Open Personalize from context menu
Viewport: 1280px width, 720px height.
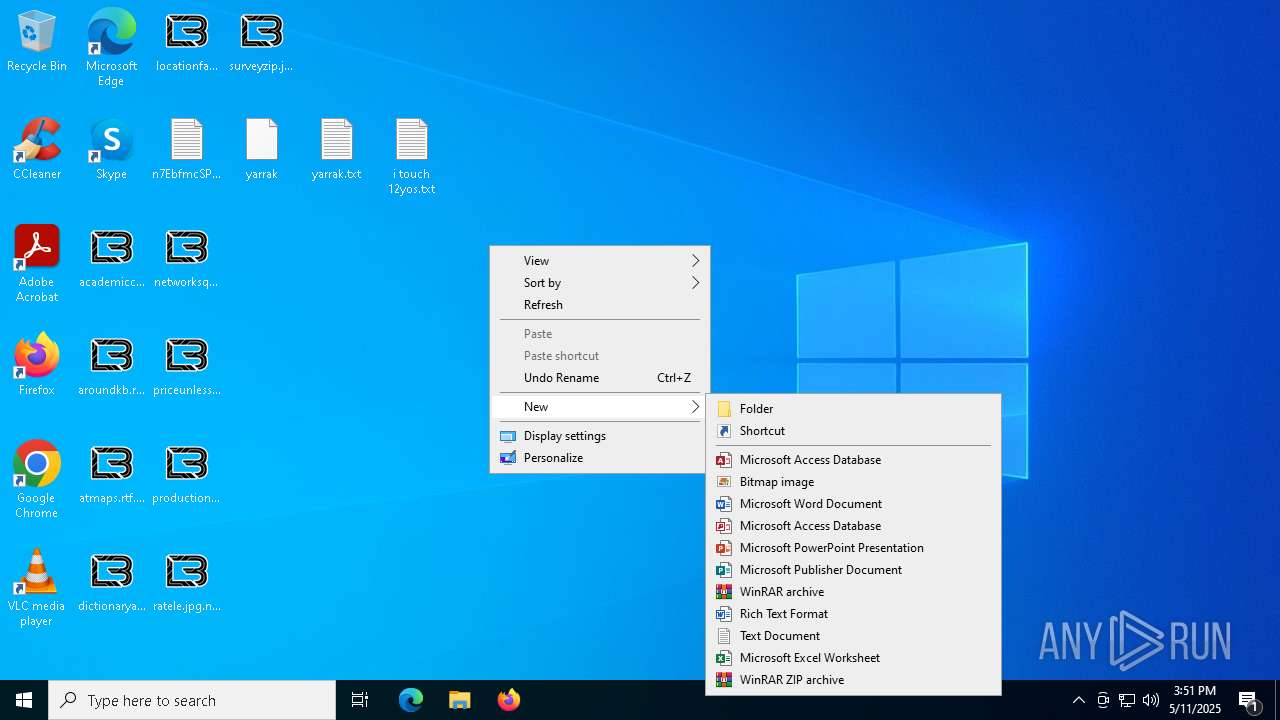coord(600,458)
